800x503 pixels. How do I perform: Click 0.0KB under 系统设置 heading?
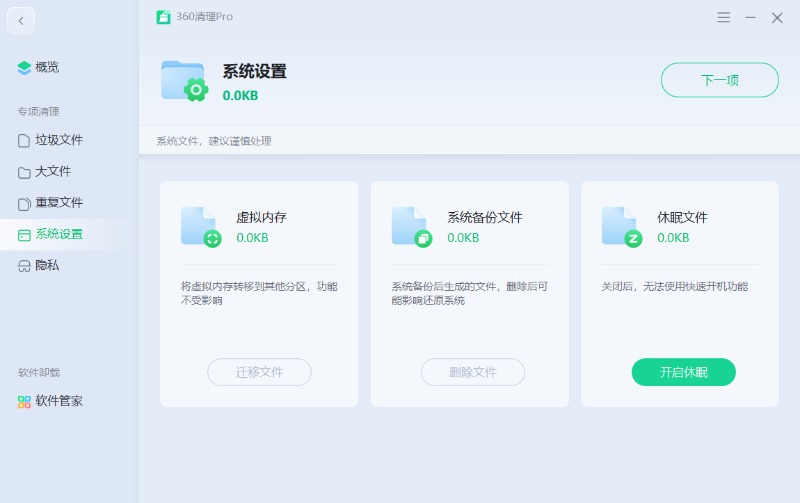click(x=240, y=95)
